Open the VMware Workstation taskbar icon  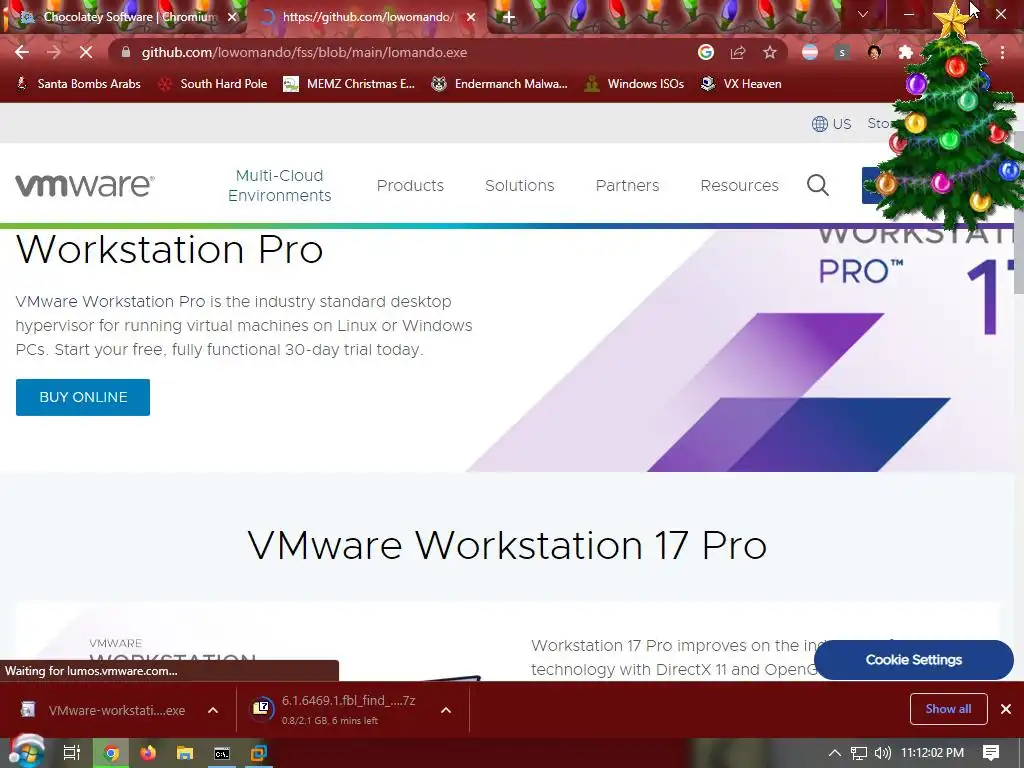[259, 753]
